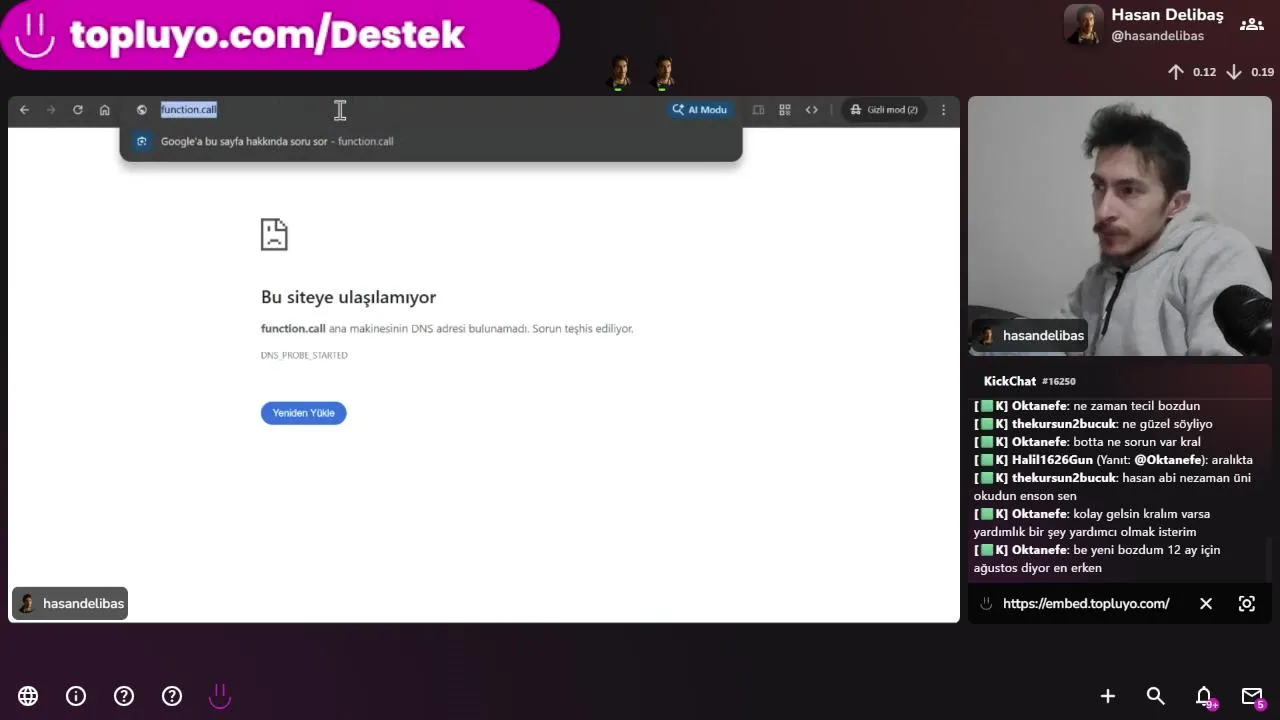
Task: Reload the page with refresh icon
Action: [x=78, y=110]
